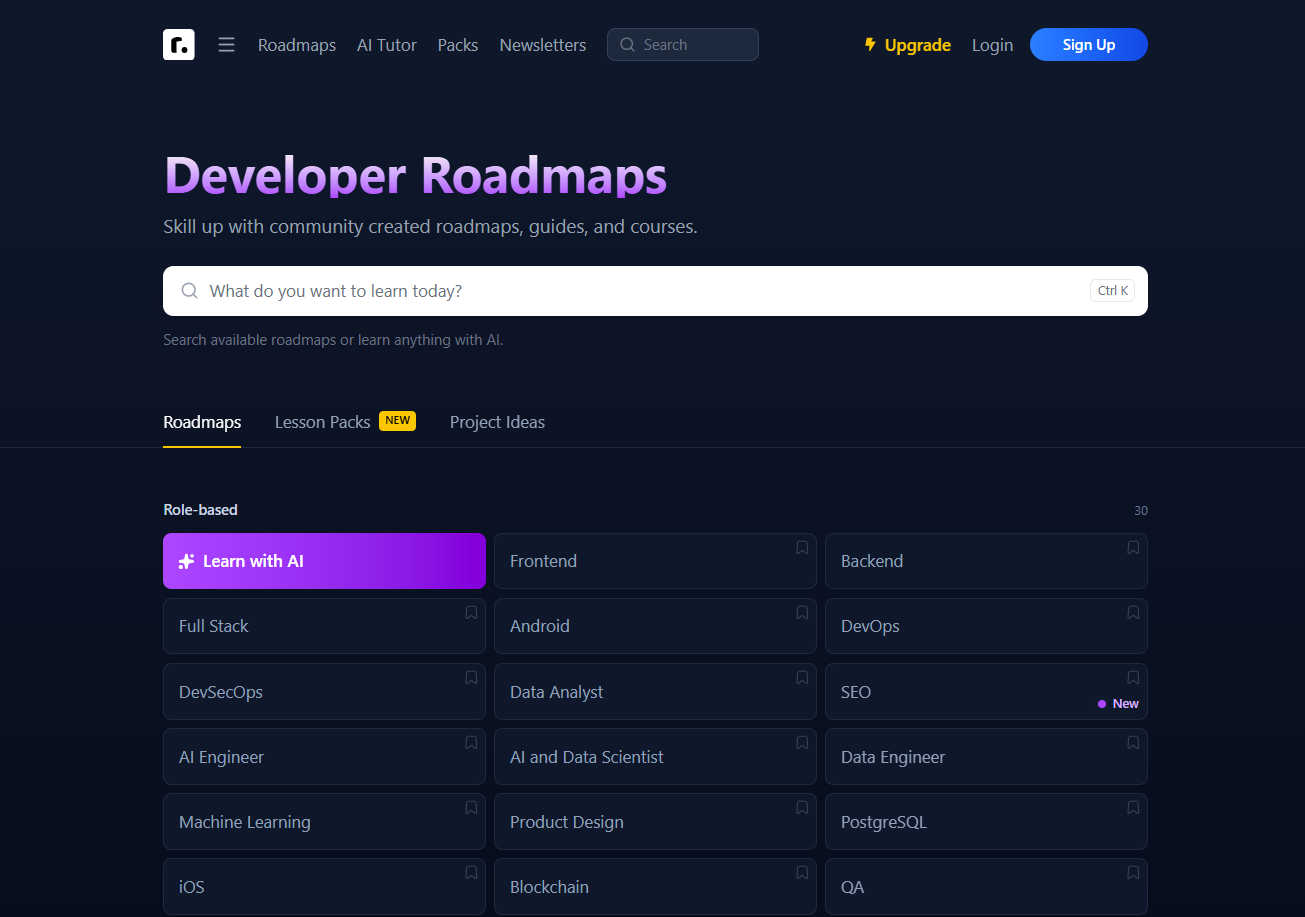Click bookmark icon on QA card
1305x917 pixels.
tap(1133, 873)
